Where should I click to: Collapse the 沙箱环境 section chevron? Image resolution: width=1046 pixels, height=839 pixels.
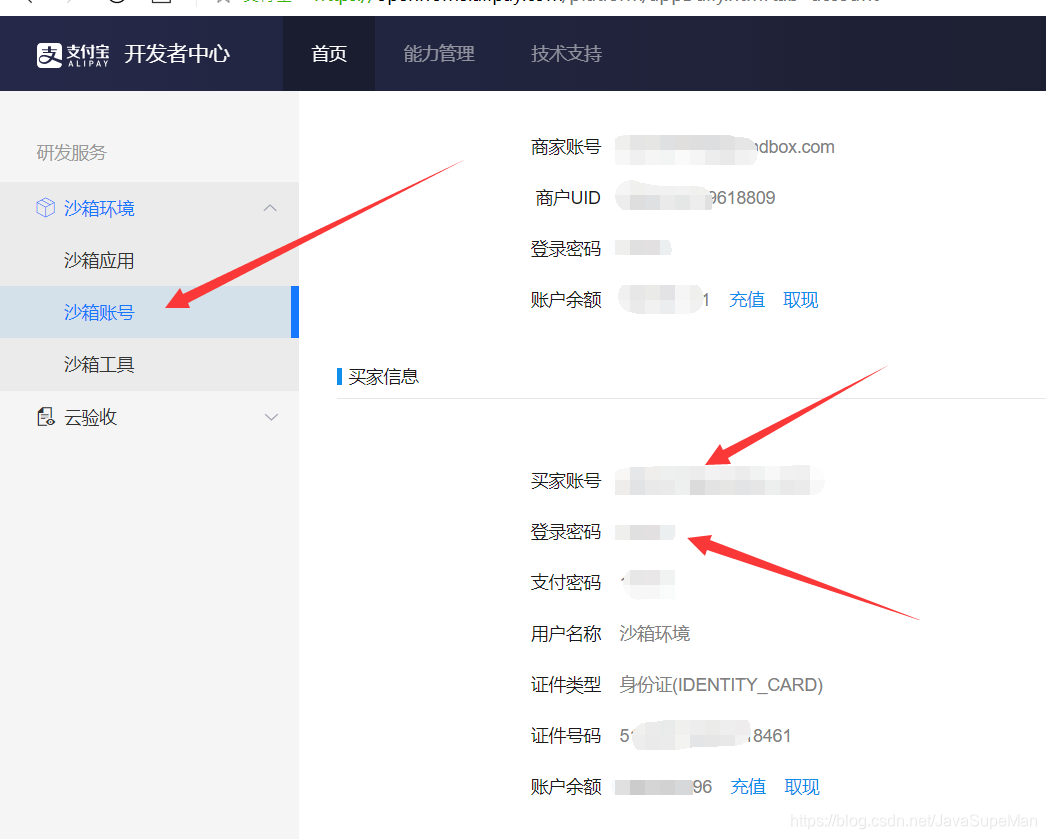coord(270,208)
